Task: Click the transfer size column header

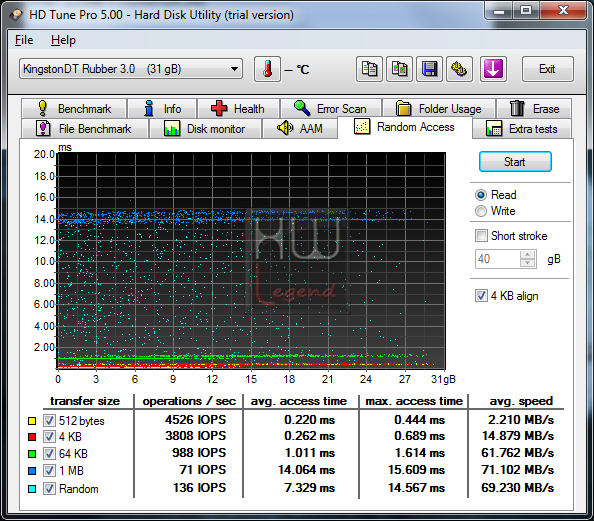Action: (85, 401)
